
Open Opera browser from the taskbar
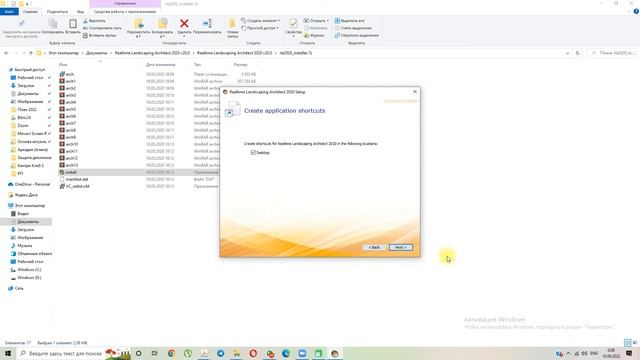pyautogui.click(x=253, y=353)
